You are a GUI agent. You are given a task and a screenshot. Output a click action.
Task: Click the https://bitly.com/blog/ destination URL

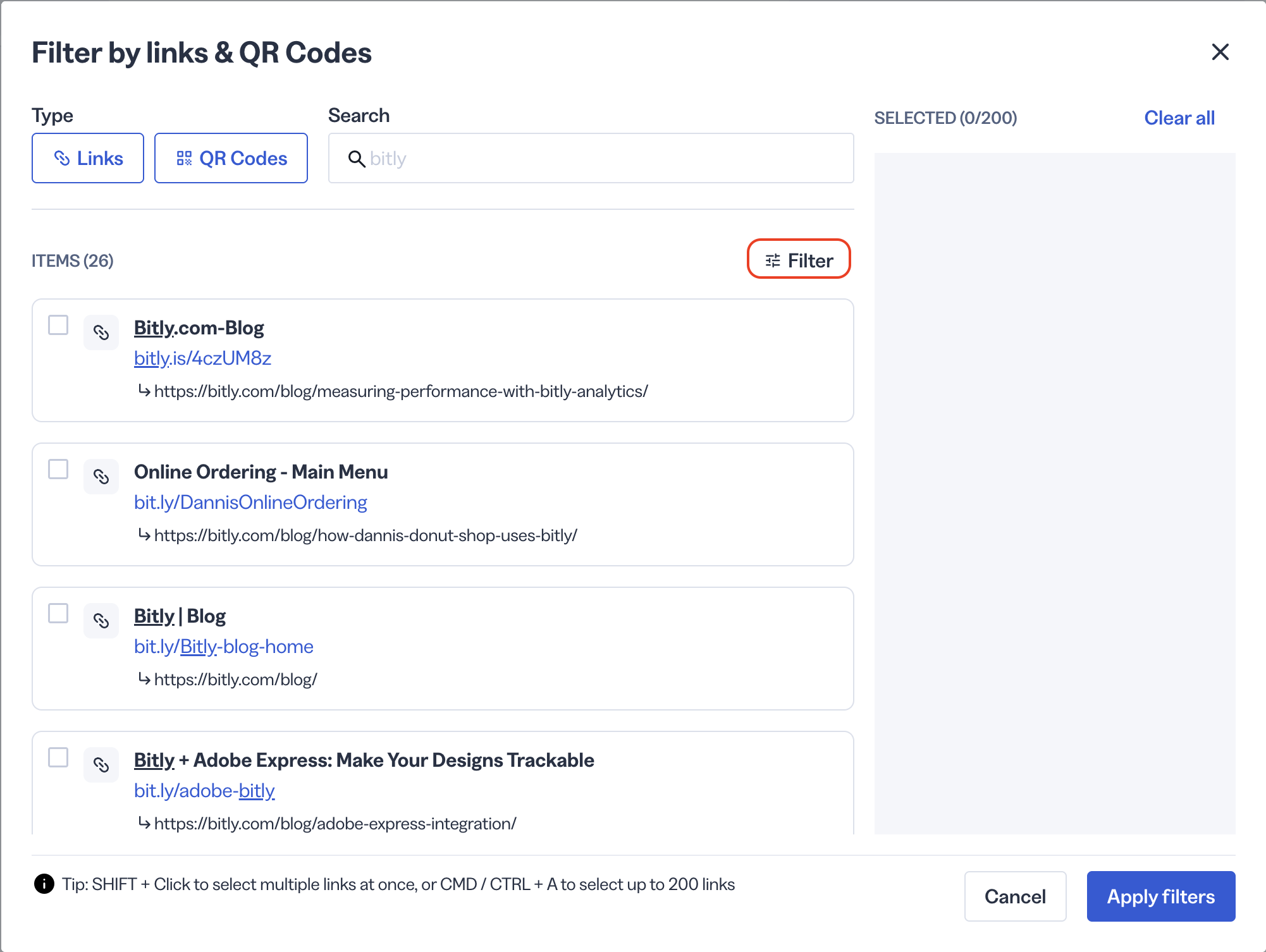click(x=235, y=680)
